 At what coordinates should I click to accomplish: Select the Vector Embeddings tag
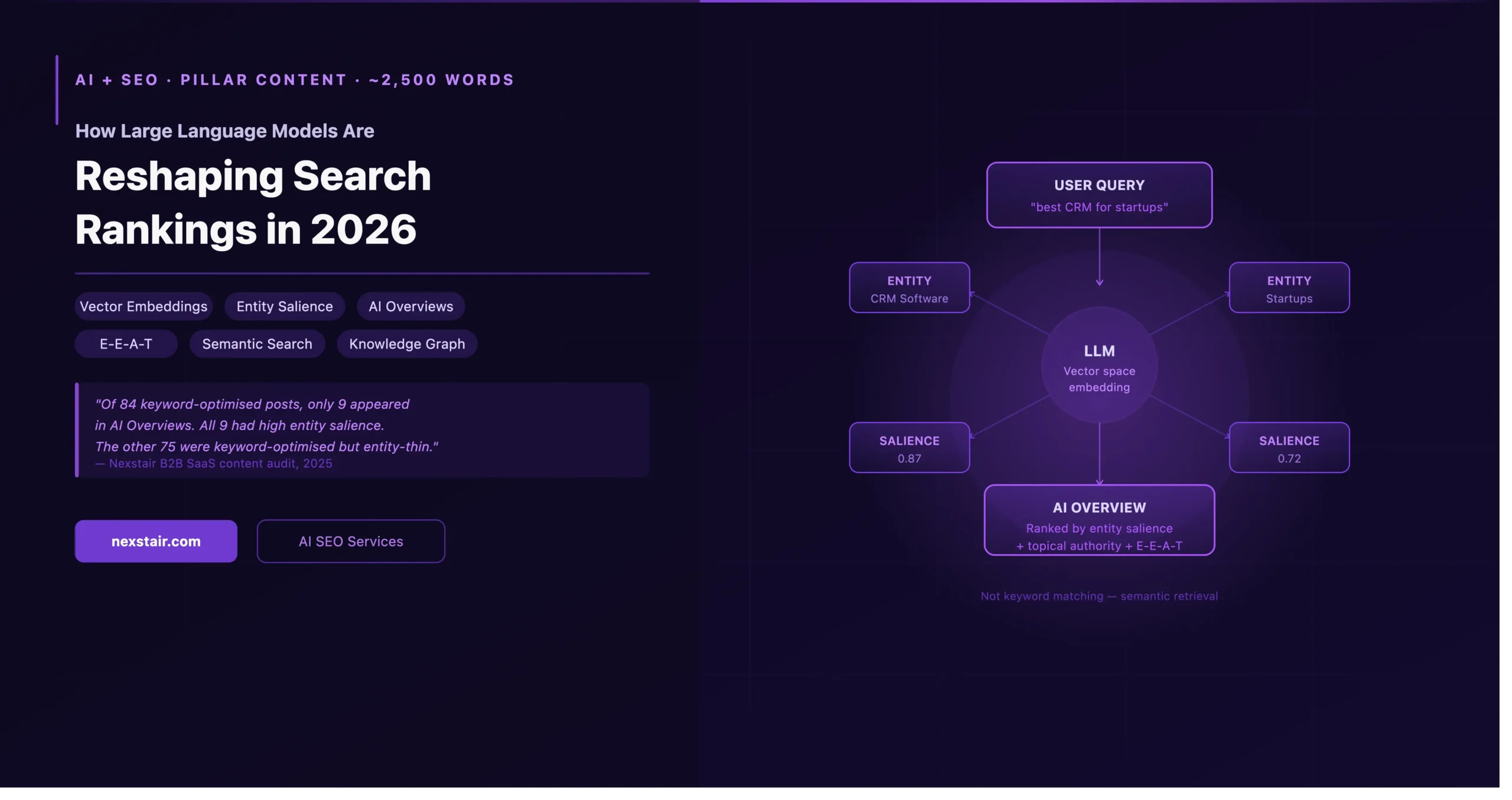[144, 306]
